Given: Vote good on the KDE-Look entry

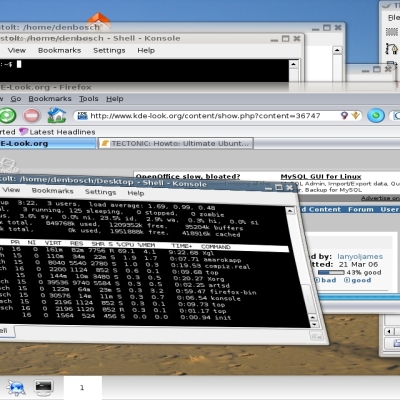Looking at the screenshot, I should [358, 280].
